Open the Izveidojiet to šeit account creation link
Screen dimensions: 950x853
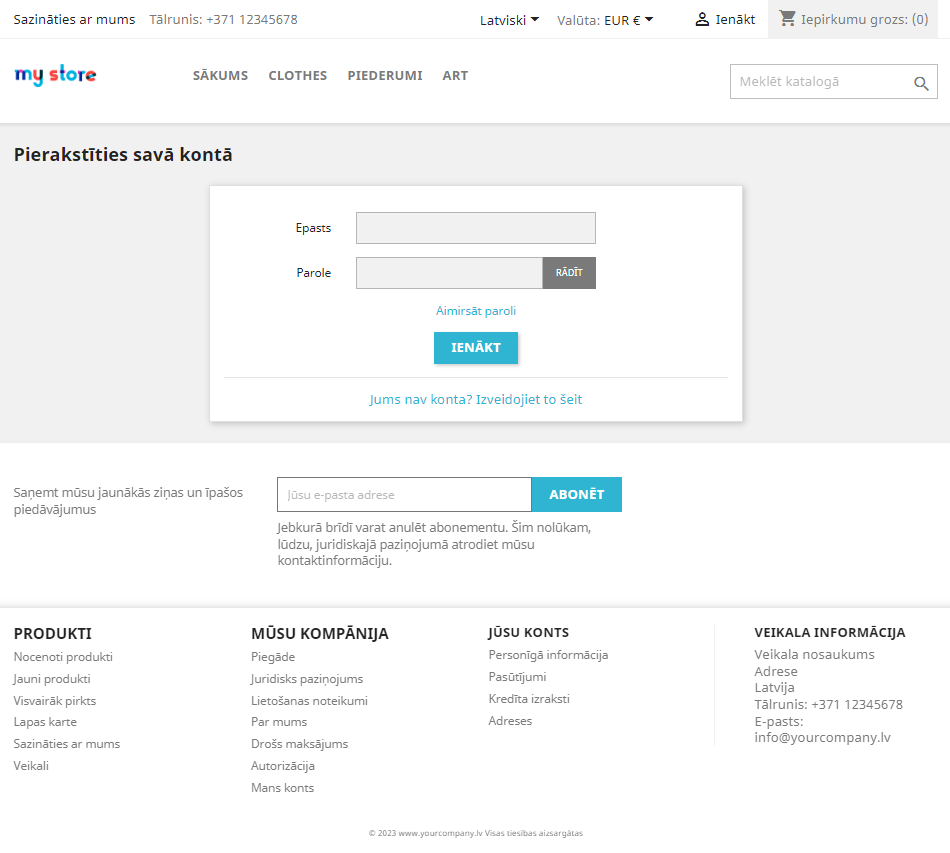[x=527, y=399]
